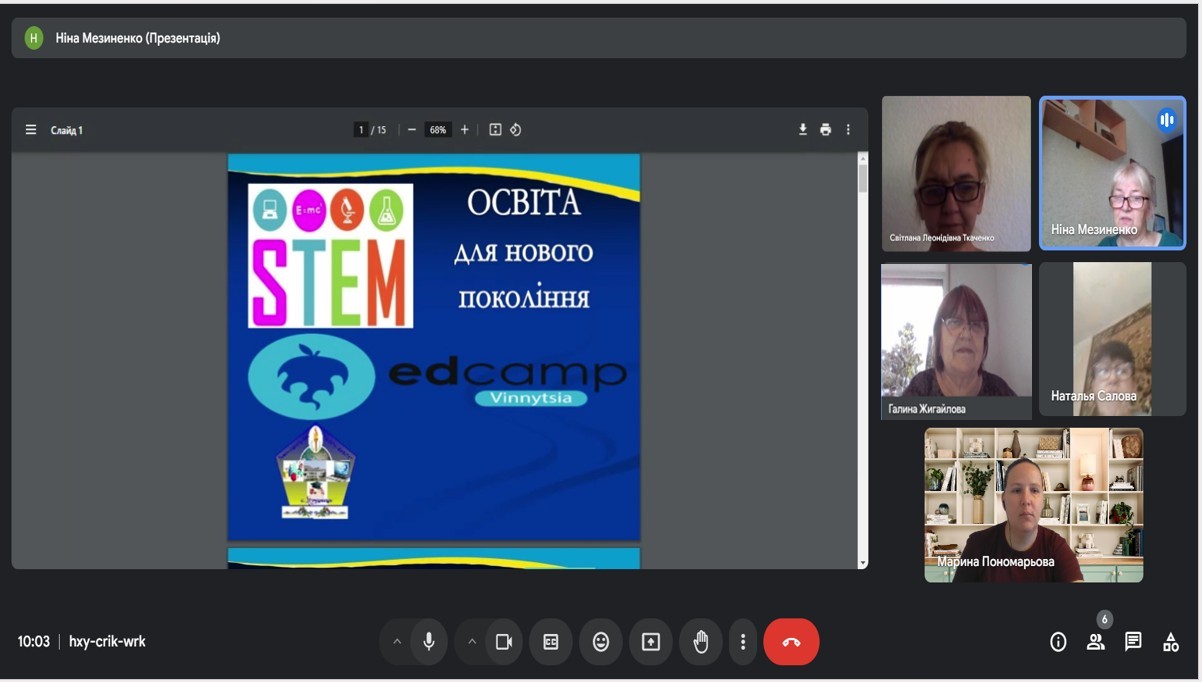Click the 68% zoom level field

coord(438,130)
